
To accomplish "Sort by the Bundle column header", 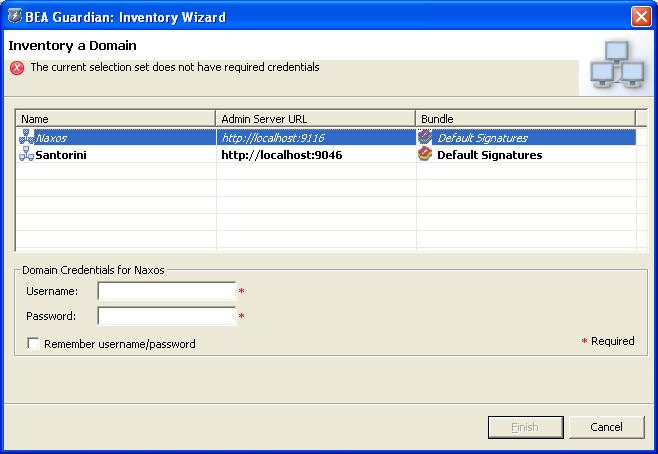I will pos(526,119).
